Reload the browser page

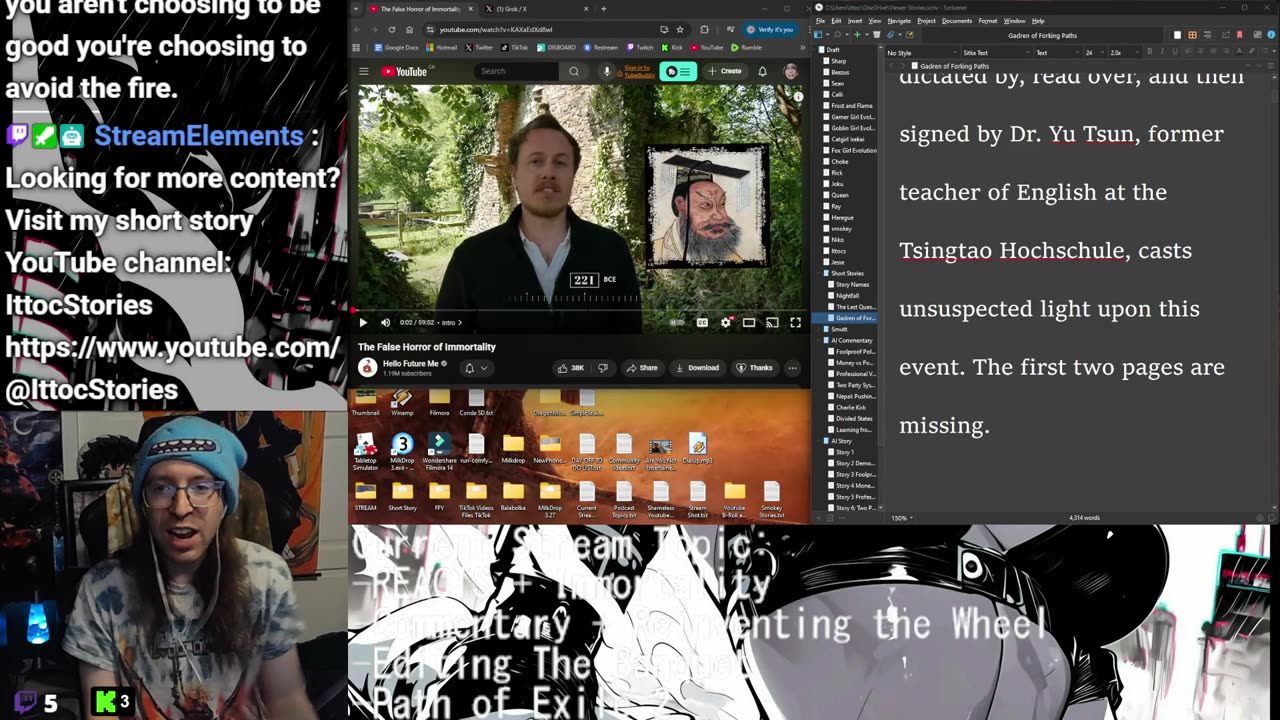click(x=392, y=30)
